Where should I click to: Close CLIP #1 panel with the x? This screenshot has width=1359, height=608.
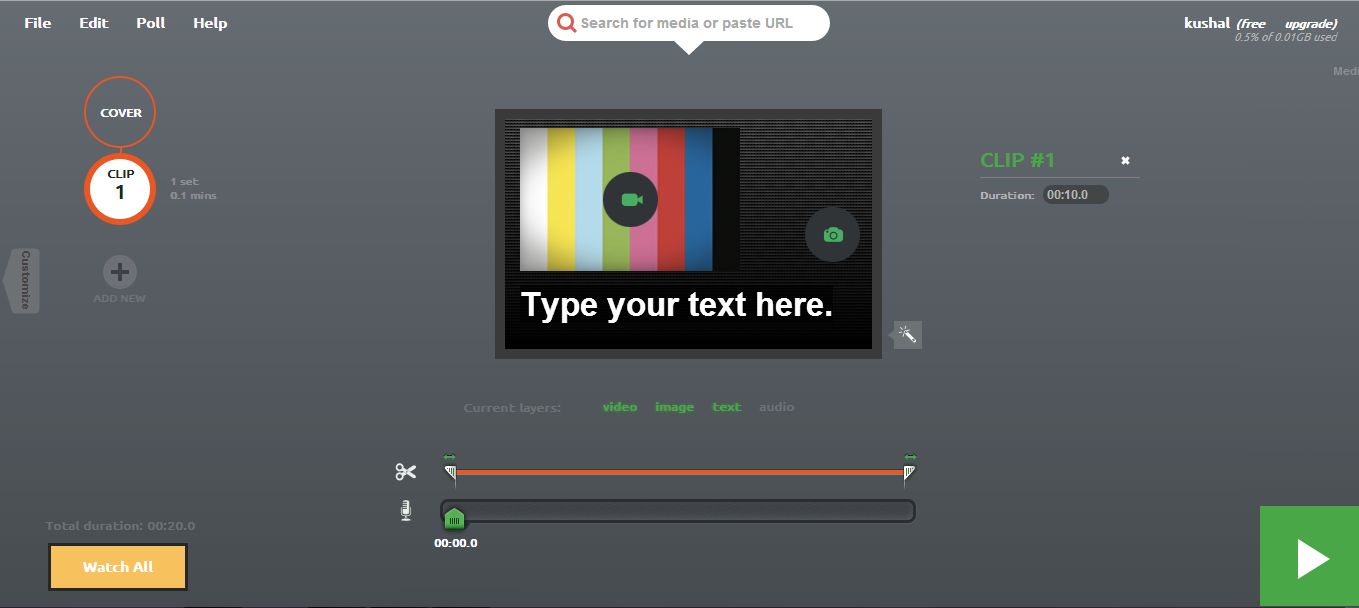pos(1125,160)
